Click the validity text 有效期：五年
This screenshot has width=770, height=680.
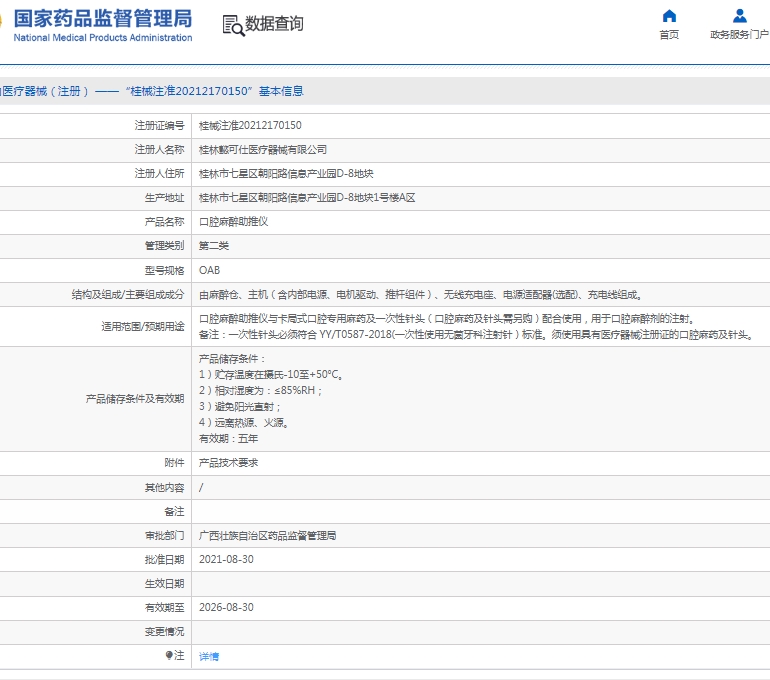228,439
